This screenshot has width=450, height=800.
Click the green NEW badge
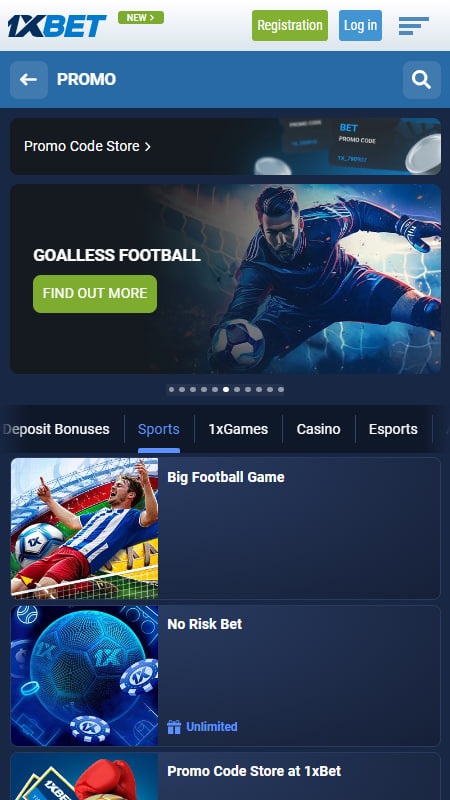click(141, 18)
